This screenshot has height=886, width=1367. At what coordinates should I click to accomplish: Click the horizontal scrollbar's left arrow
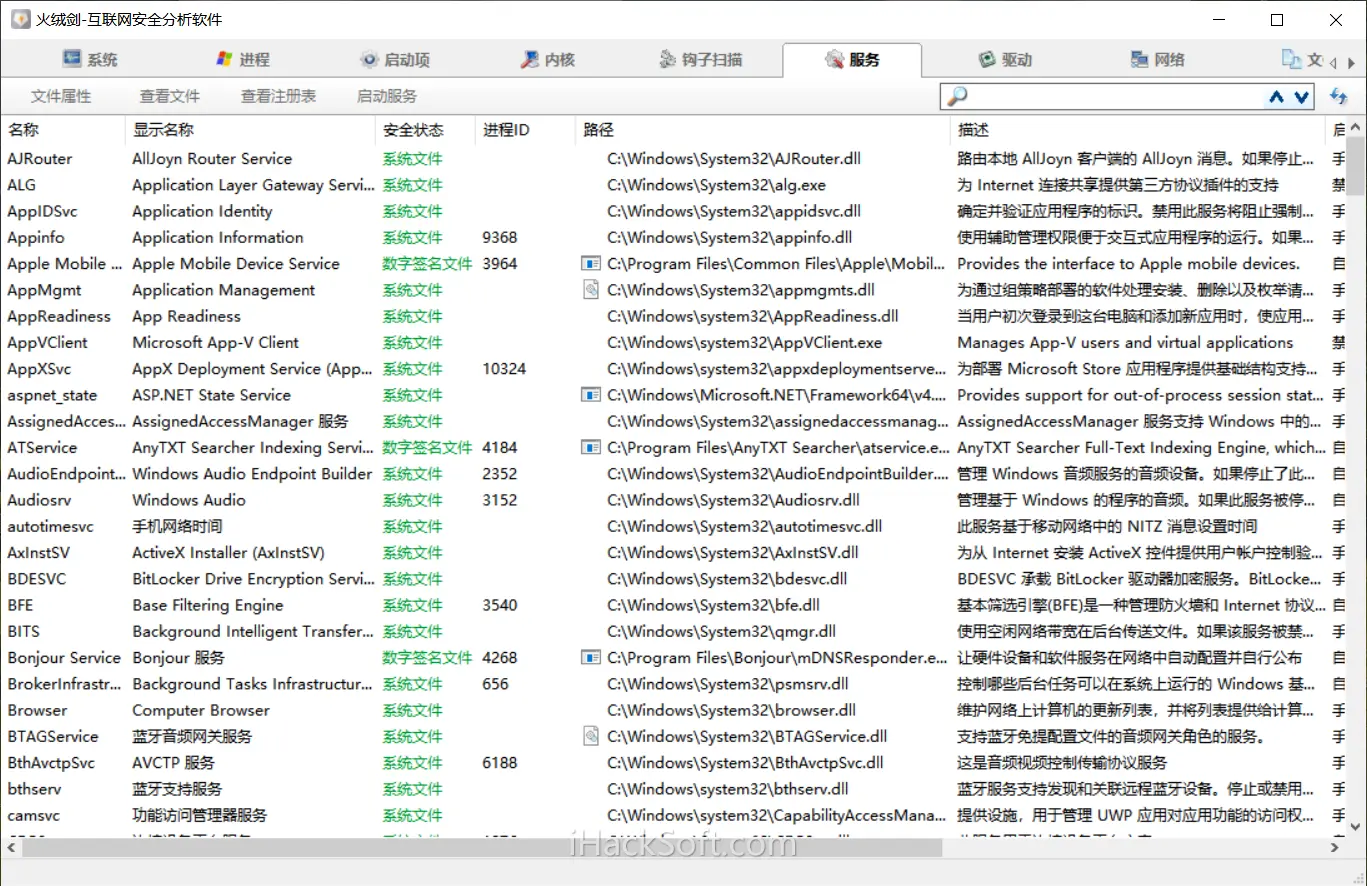[x=11, y=847]
